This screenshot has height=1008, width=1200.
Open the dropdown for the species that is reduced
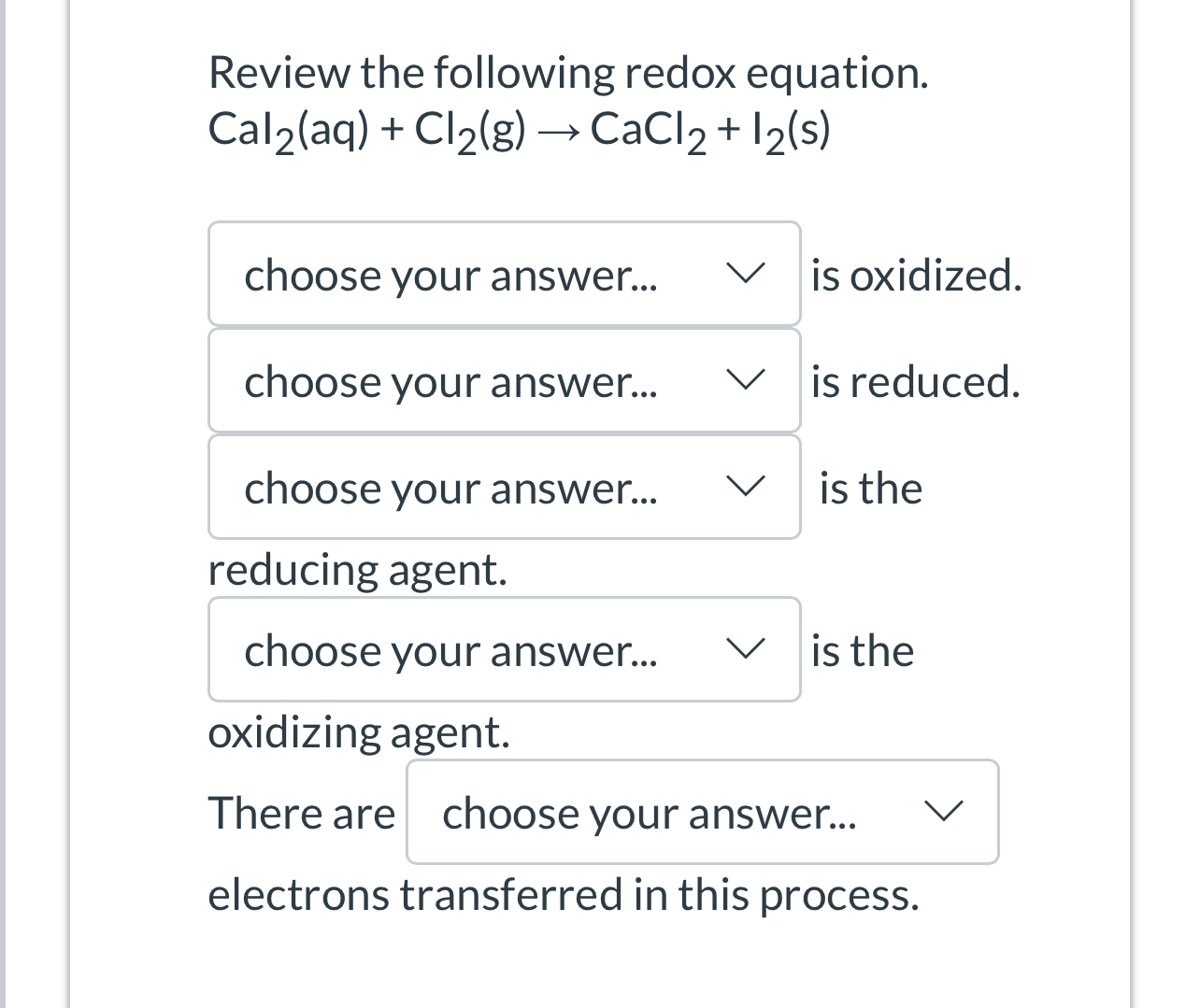click(x=504, y=380)
